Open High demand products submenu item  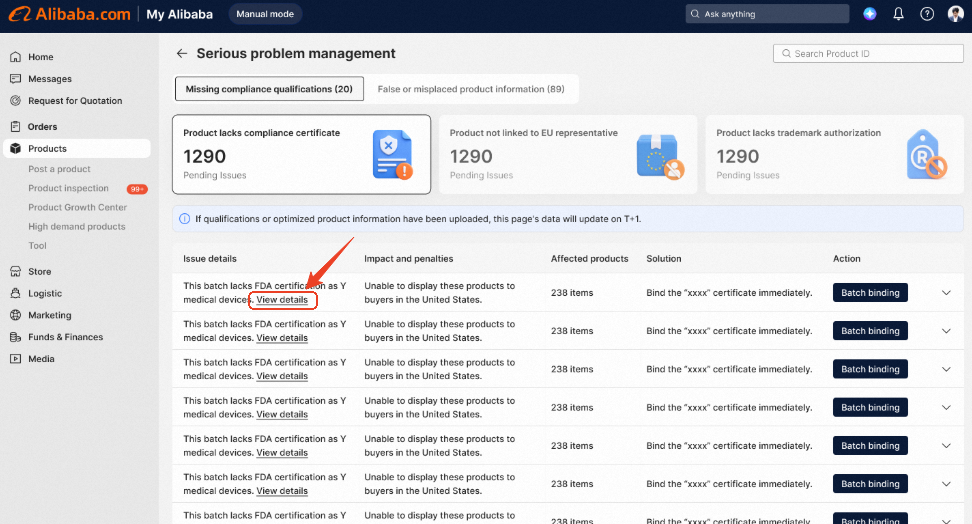pos(77,226)
